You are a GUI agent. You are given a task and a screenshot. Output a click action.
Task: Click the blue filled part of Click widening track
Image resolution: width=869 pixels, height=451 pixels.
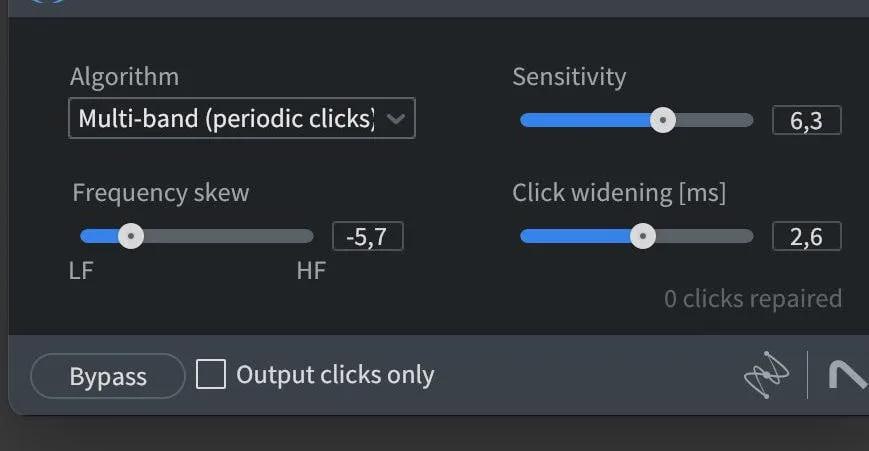click(x=575, y=236)
